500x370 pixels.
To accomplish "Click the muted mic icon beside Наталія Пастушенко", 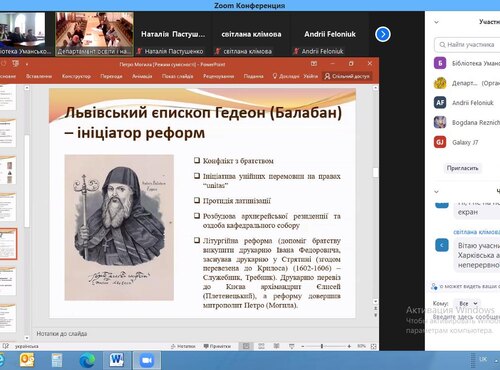I will point(140,51).
